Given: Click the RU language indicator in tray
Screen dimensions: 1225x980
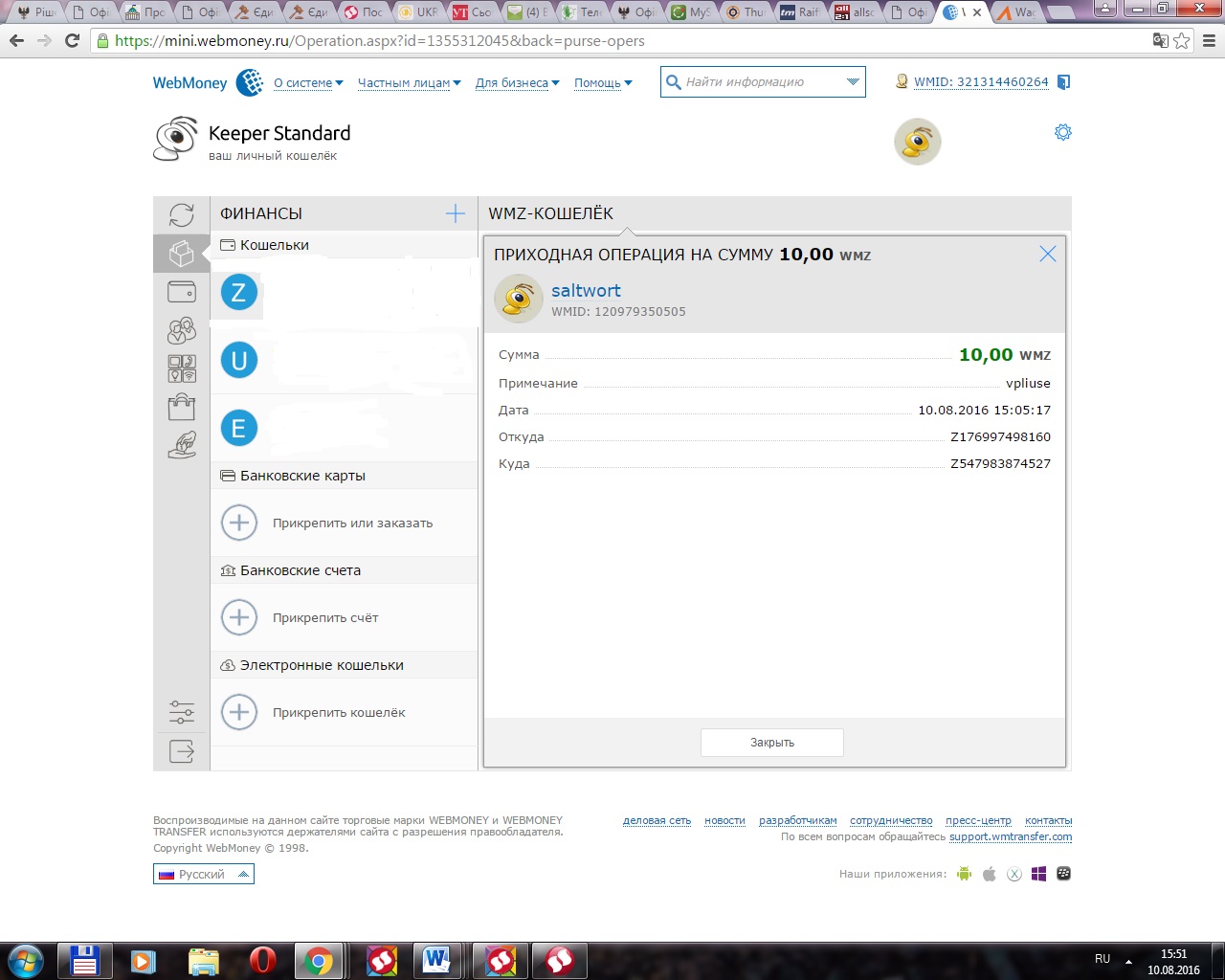Looking at the screenshot, I should click(1102, 959).
